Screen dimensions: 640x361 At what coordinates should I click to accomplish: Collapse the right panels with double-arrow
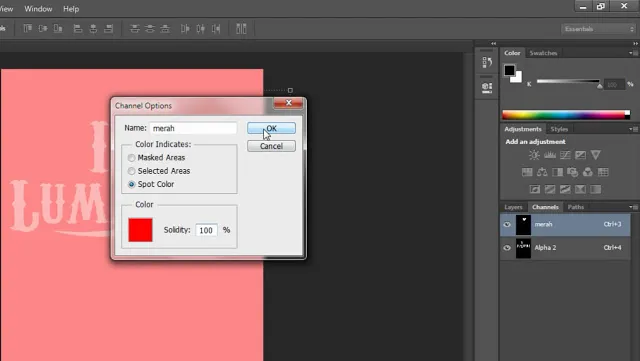coord(636,43)
